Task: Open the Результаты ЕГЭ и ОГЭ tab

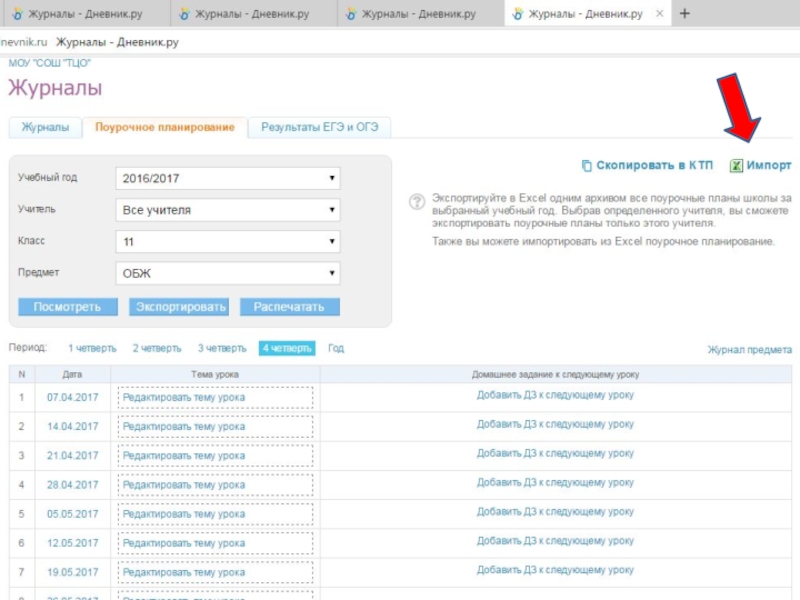Action: 320,128
